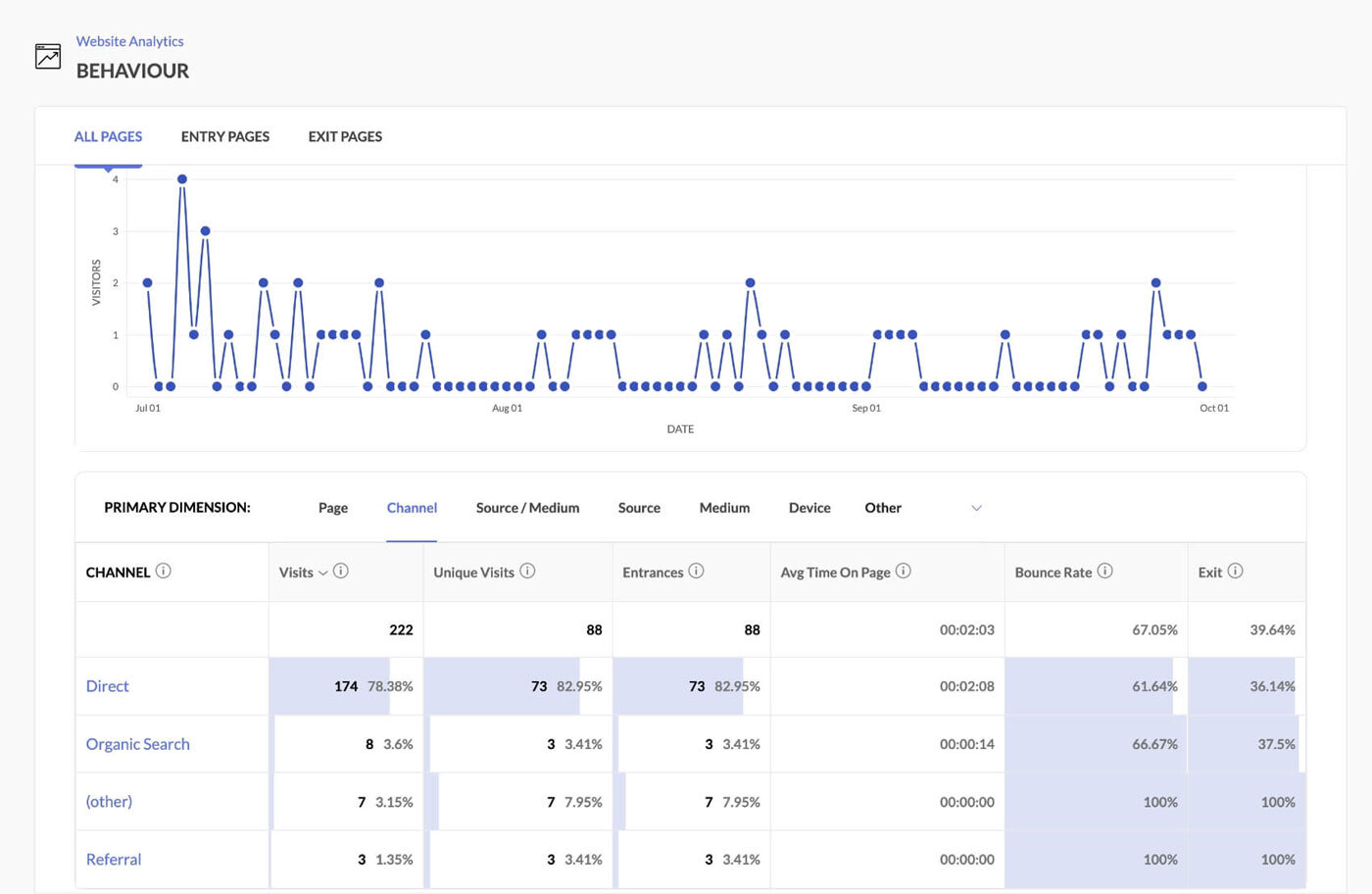
Task: Choose Source primary dimension
Action: click(x=639, y=508)
